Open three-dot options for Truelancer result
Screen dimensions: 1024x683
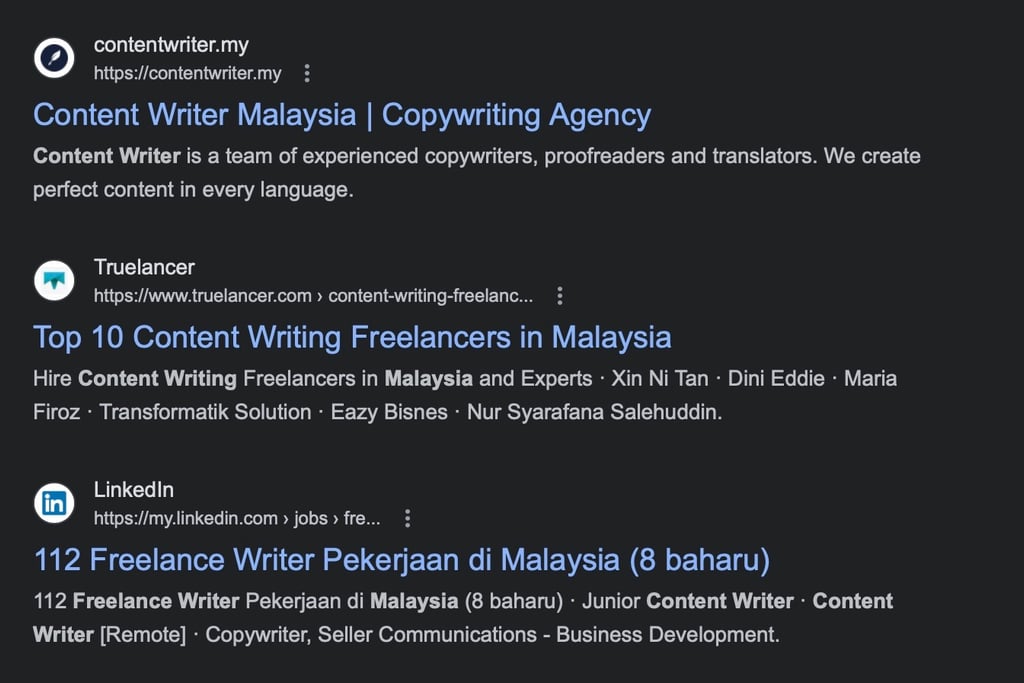point(560,296)
